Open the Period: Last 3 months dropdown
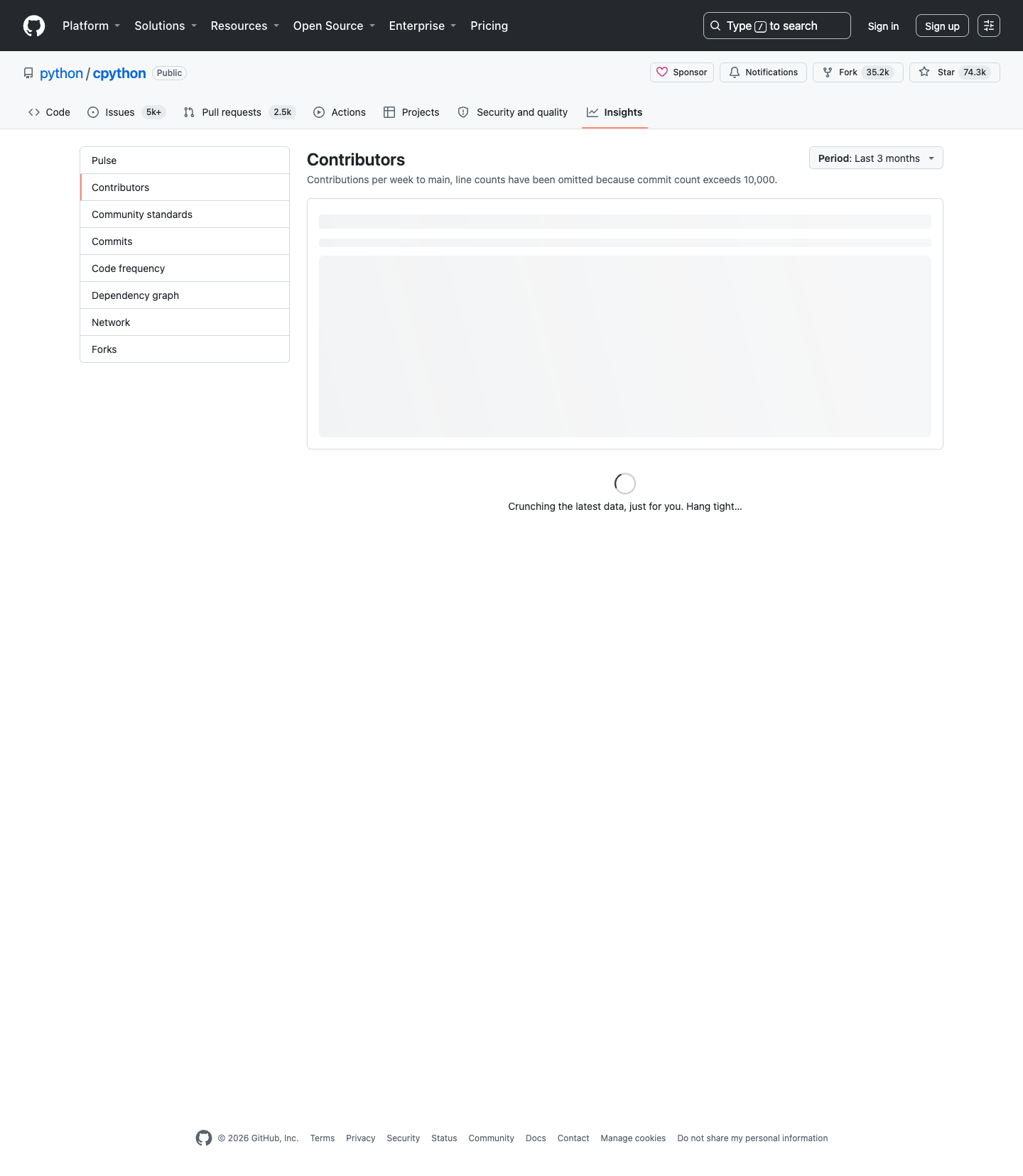 (876, 158)
